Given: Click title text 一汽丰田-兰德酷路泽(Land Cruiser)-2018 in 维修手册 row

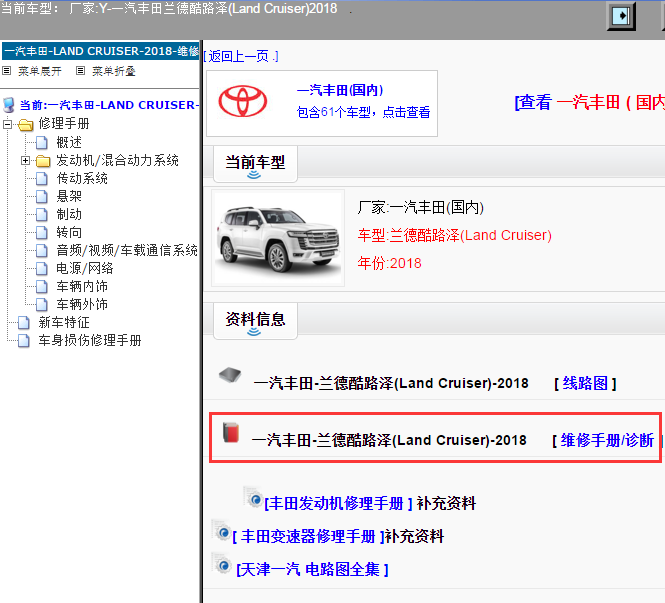Looking at the screenshot, I should click(x=389, y=441).
